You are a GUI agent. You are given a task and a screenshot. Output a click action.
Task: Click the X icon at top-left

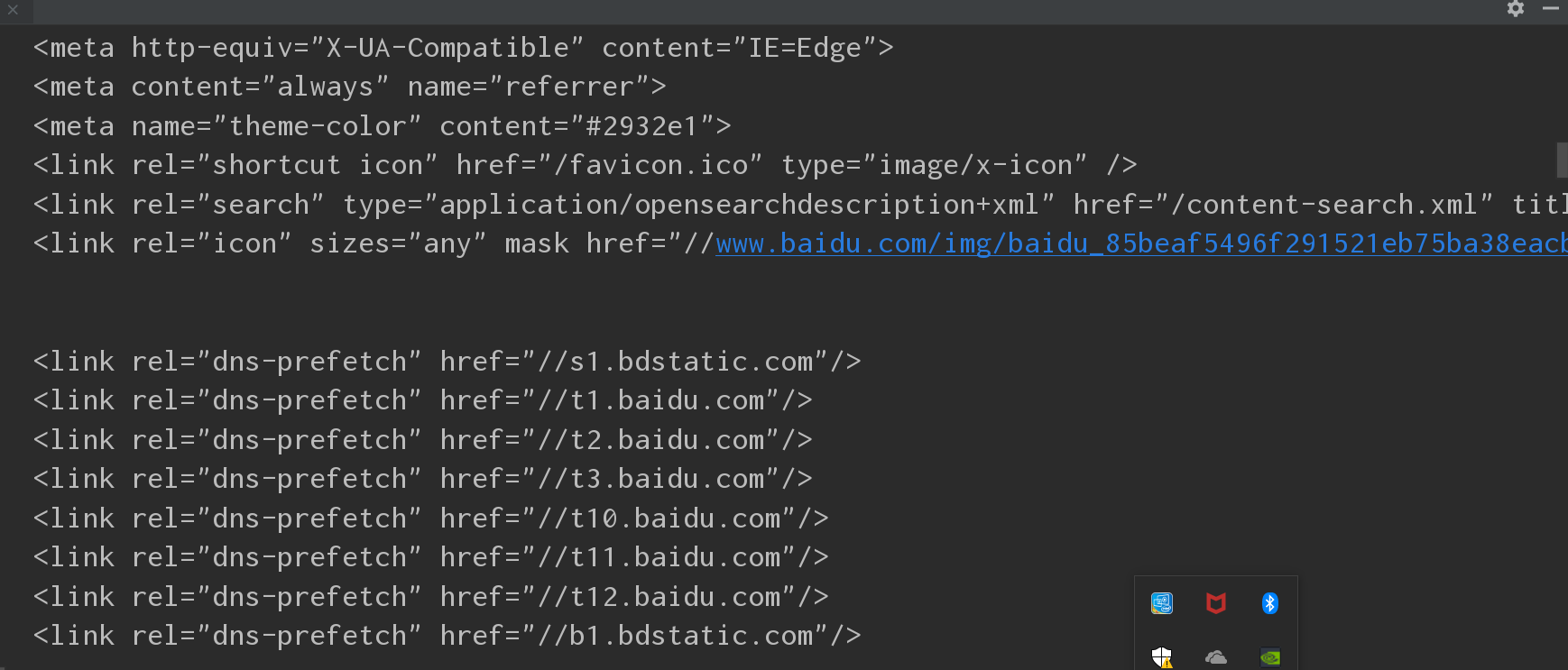pyautogui.click(x=13, y=10)
